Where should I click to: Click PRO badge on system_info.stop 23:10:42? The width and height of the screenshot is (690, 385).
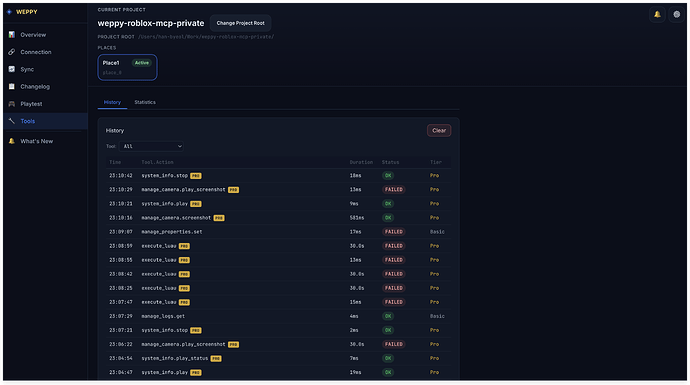point(196,176)
